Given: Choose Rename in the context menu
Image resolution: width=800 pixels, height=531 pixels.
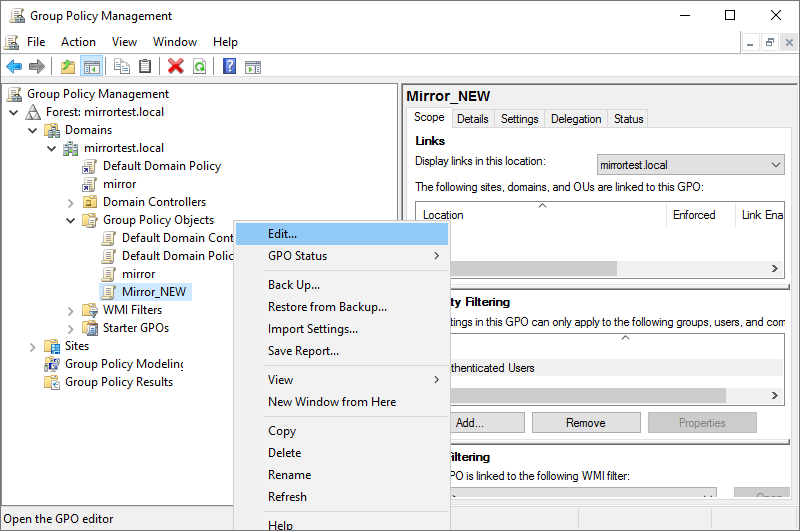Looking at the screenshot, I should [342, 474].
